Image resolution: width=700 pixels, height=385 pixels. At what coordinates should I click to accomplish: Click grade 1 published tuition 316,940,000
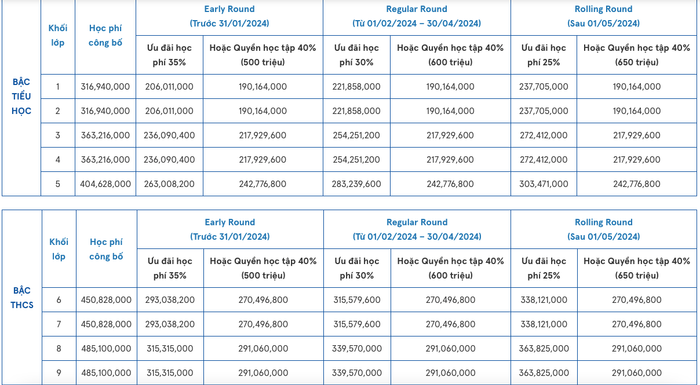click(105, 87)
